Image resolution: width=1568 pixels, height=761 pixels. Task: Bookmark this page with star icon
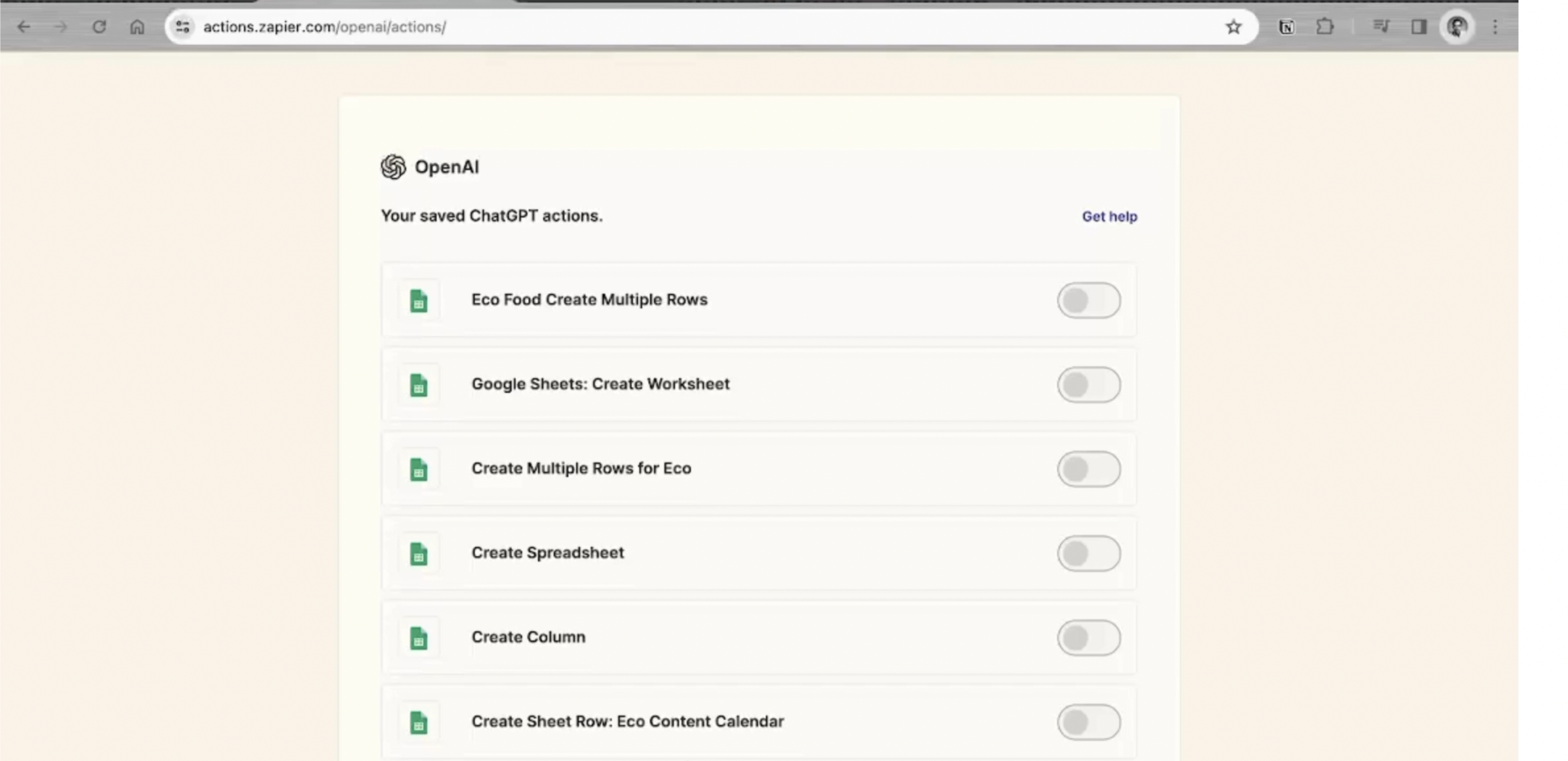tap(1233, 27)
